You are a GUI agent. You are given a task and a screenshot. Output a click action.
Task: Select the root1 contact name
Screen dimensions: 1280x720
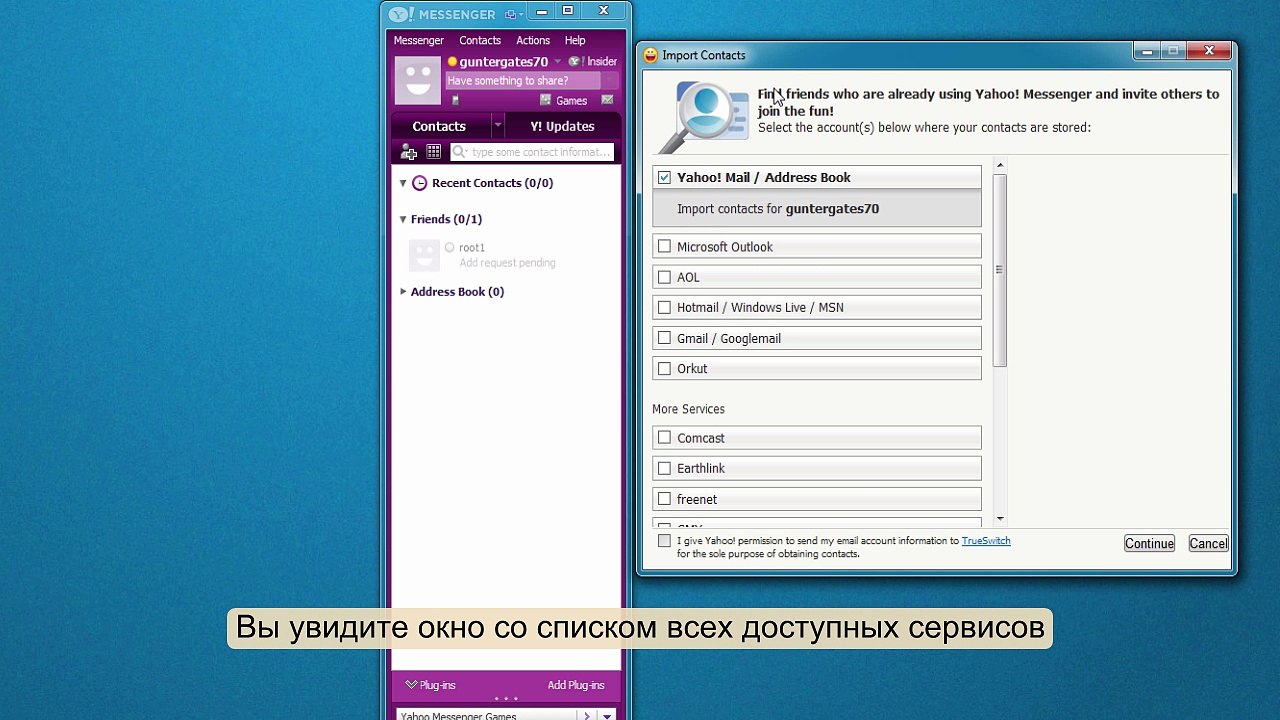click(472, 247)
